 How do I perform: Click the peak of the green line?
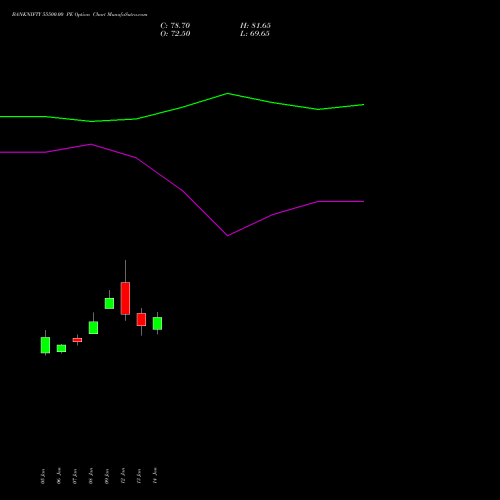click(228, 93)
